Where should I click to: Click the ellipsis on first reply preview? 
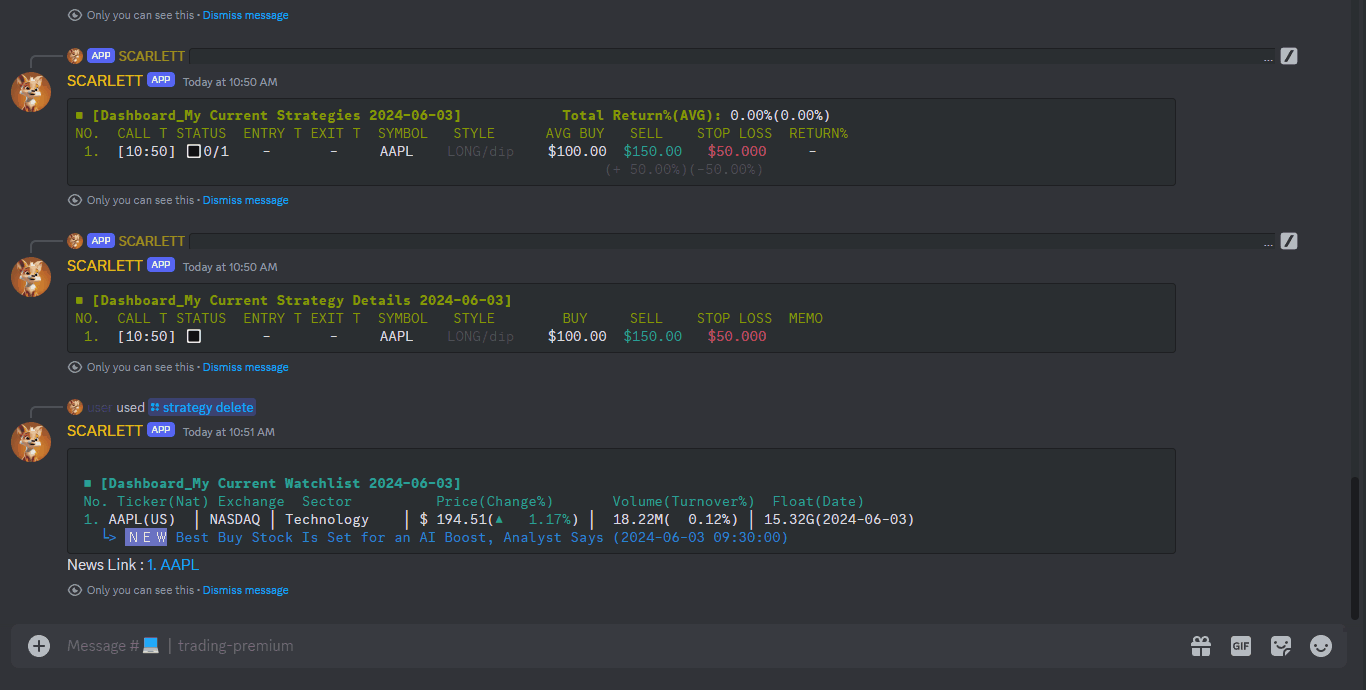pos(1268,58)
